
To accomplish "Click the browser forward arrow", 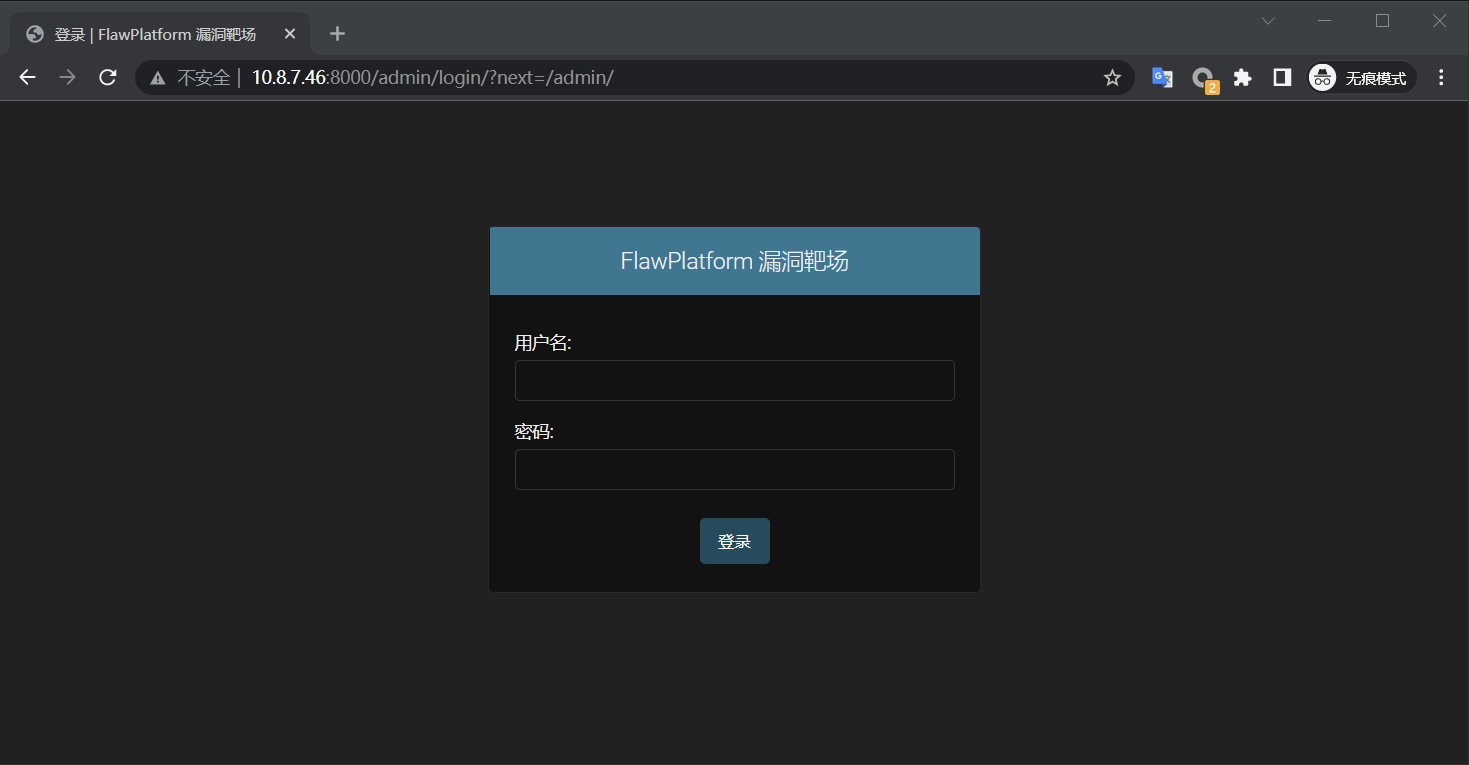I will point(67,78).
